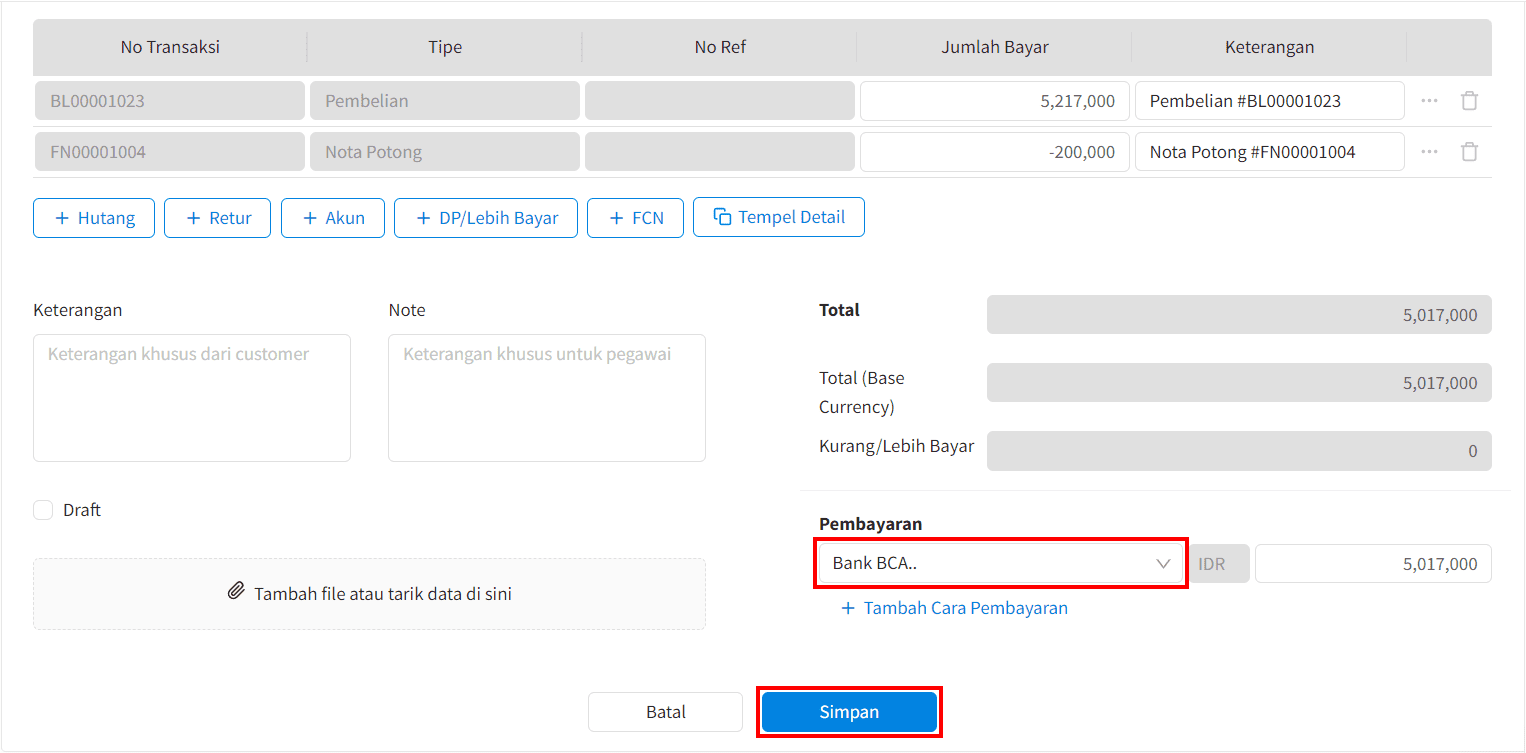The height and width of the screenshot is (753, 1526).
Task: Focus the Keterangan customer textarea
Action: [192, 398]
